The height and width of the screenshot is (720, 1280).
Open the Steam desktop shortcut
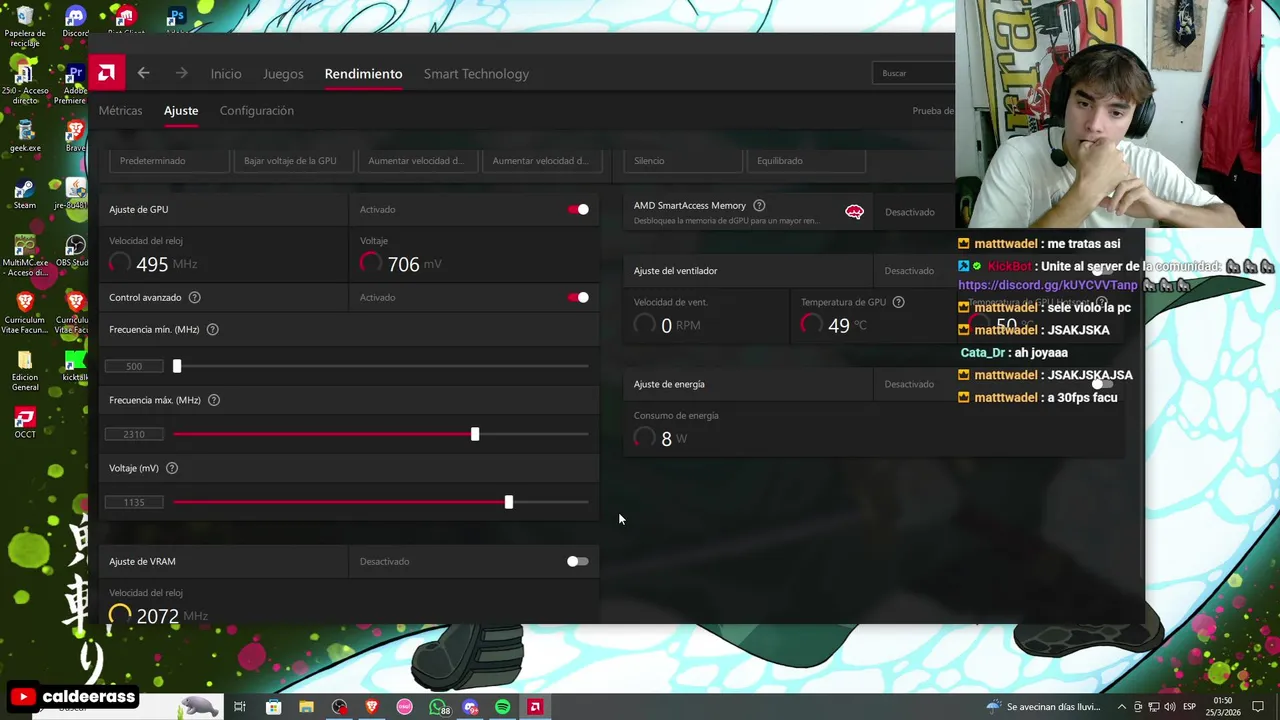pos(25,194)
